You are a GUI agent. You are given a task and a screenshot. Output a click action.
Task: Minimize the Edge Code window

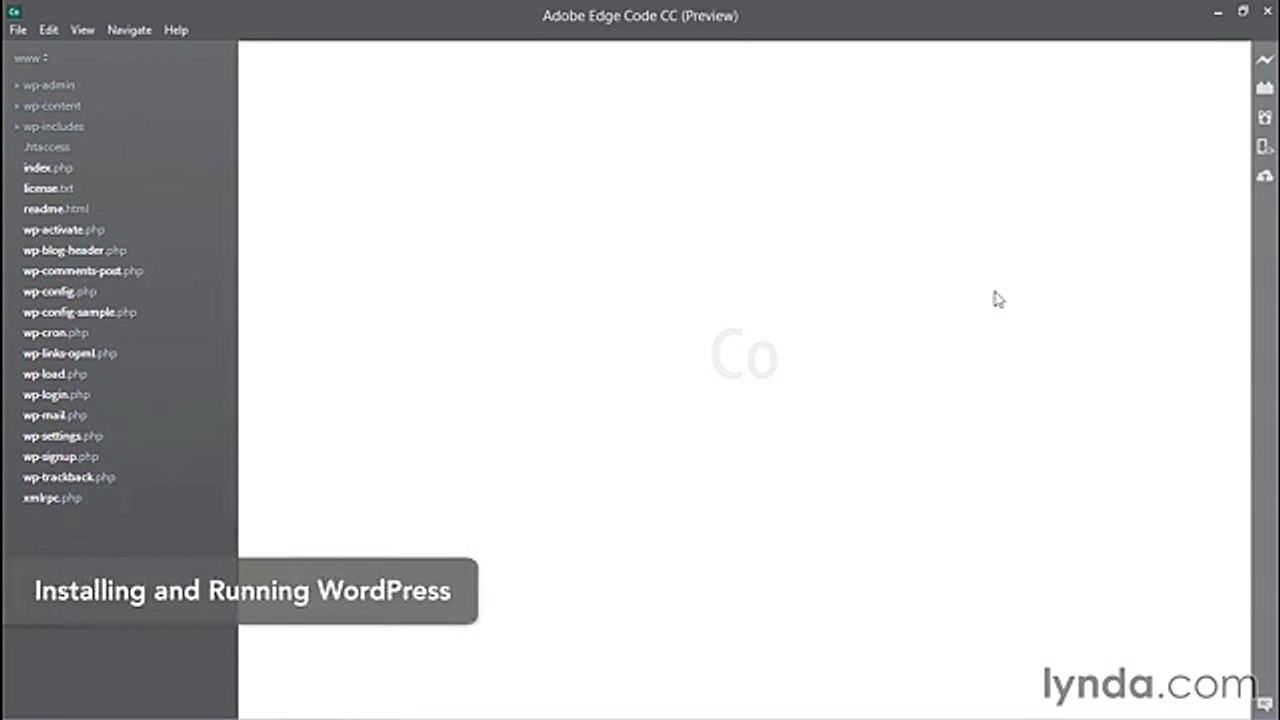pyautogui.click(x=1219, y=12)
